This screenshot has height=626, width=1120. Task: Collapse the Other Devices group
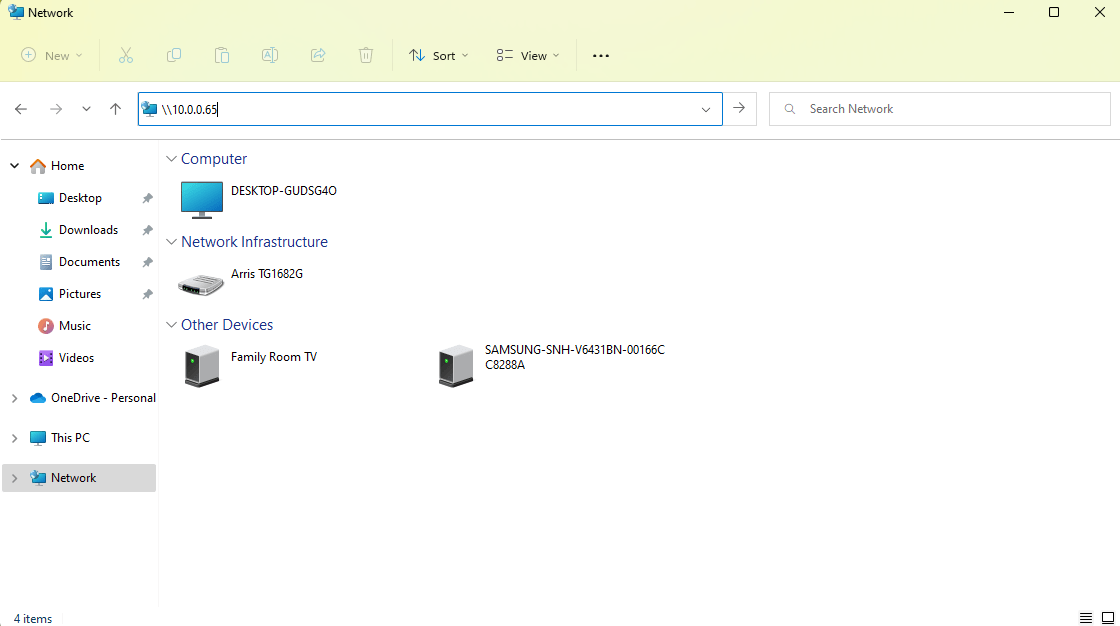click(x=171, y=324)
